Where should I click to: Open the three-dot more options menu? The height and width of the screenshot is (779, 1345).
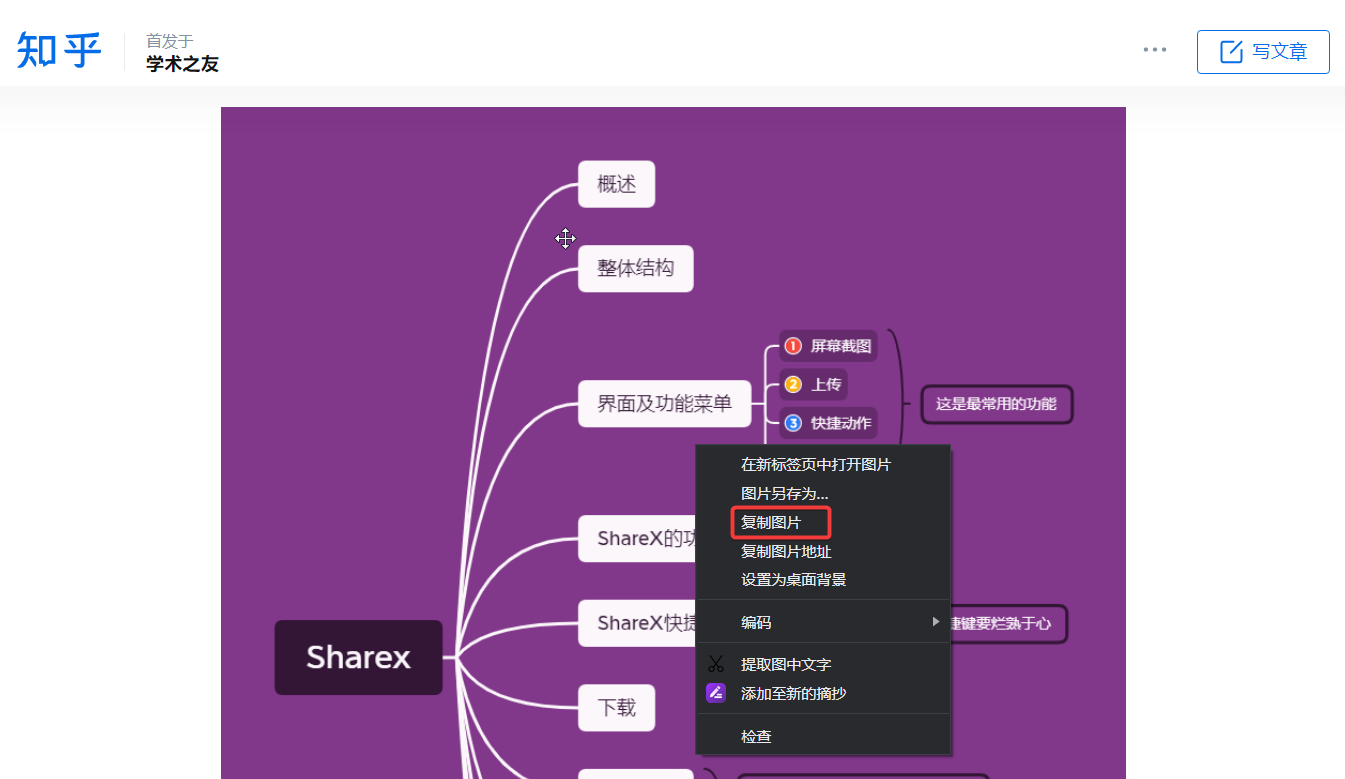tap(1155, 50)
